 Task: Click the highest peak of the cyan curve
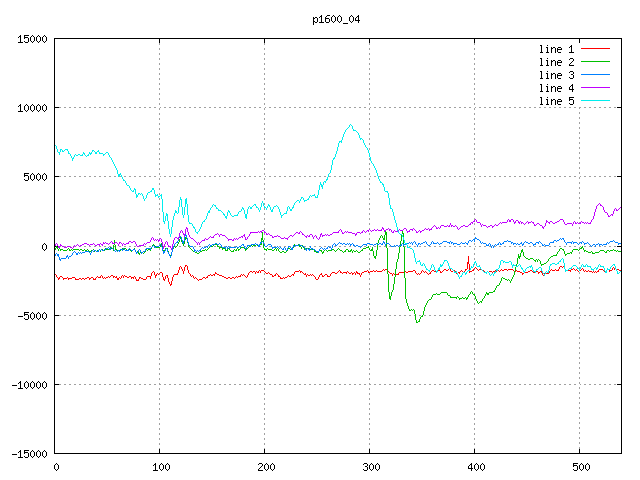[349, 125]
